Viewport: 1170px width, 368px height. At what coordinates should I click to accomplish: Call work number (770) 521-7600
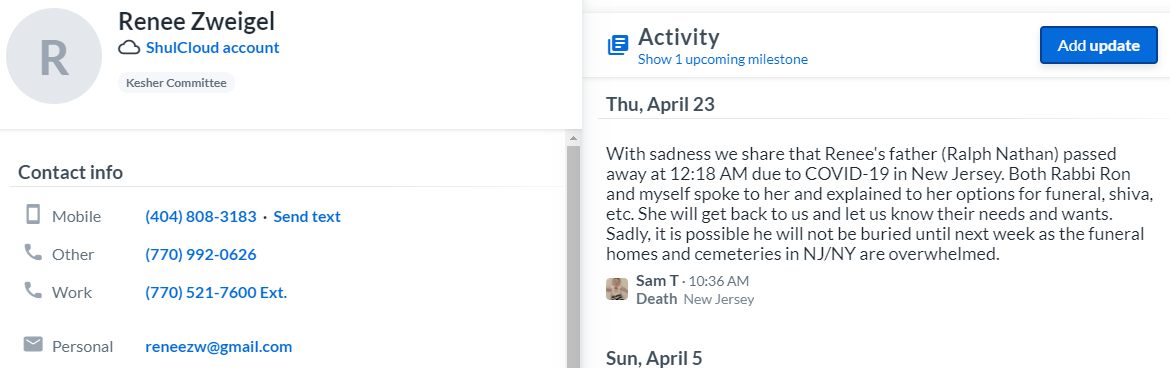click(216, 293)
